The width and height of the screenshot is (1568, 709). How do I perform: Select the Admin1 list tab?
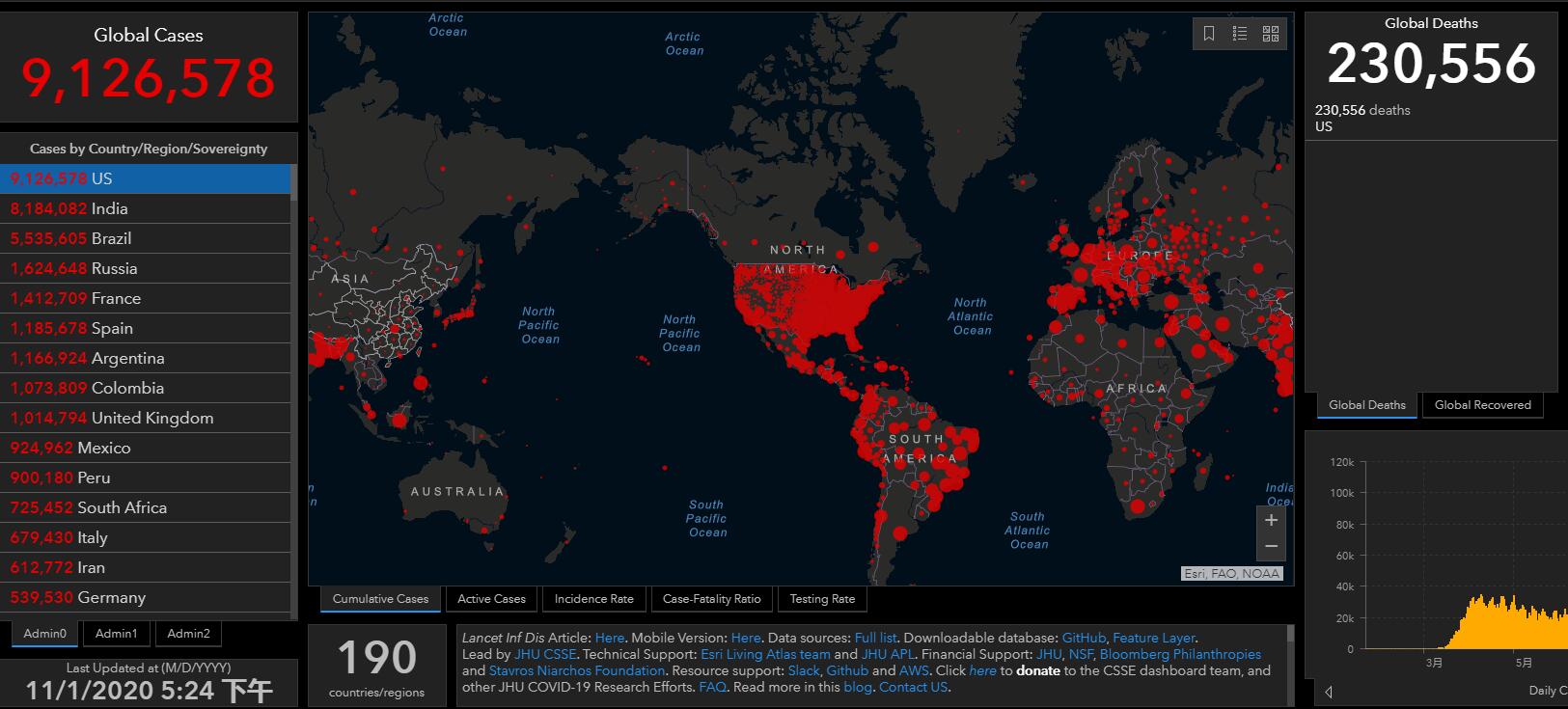tap(117, 634)
